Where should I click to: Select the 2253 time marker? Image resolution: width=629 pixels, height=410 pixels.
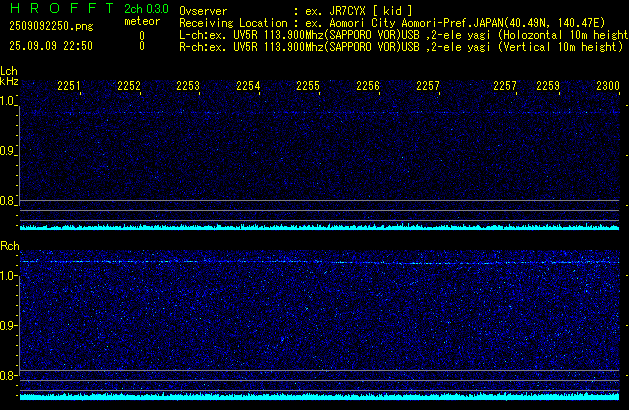(x=188, y=86)
